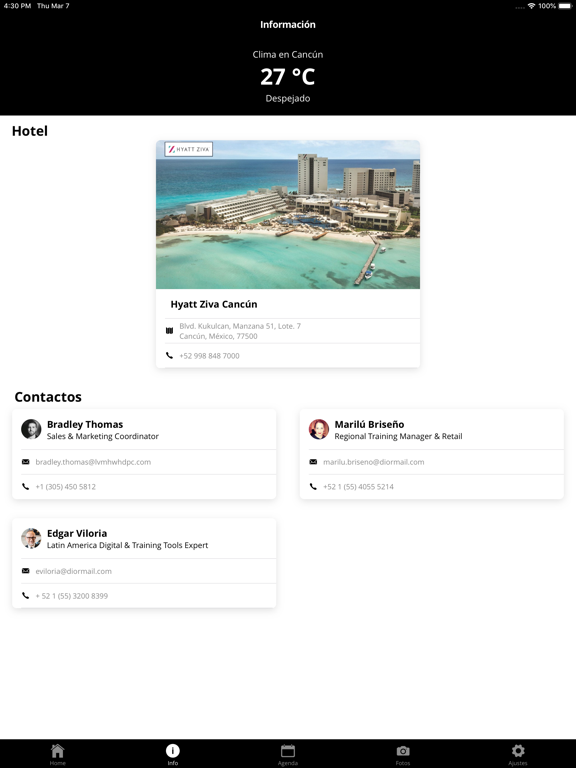Email eviloria@diormail.com
The image size is (576, 768).
pos(73,571)
